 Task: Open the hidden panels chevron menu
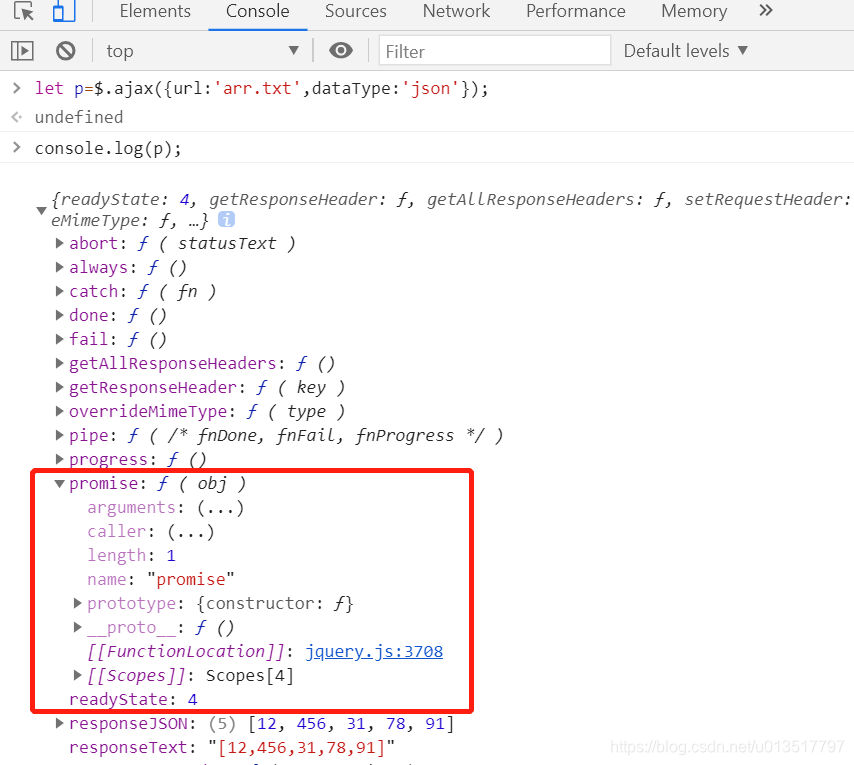pyautogui.click(x=765, y=11)
